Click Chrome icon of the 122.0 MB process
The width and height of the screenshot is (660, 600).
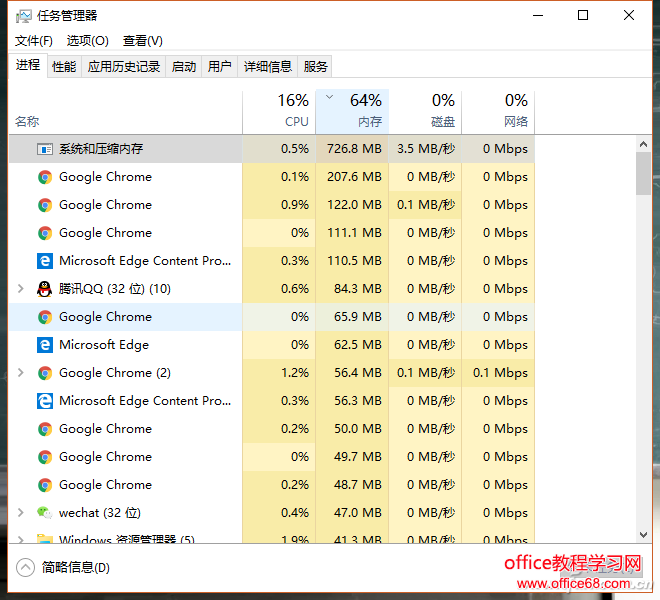(45, 205)
